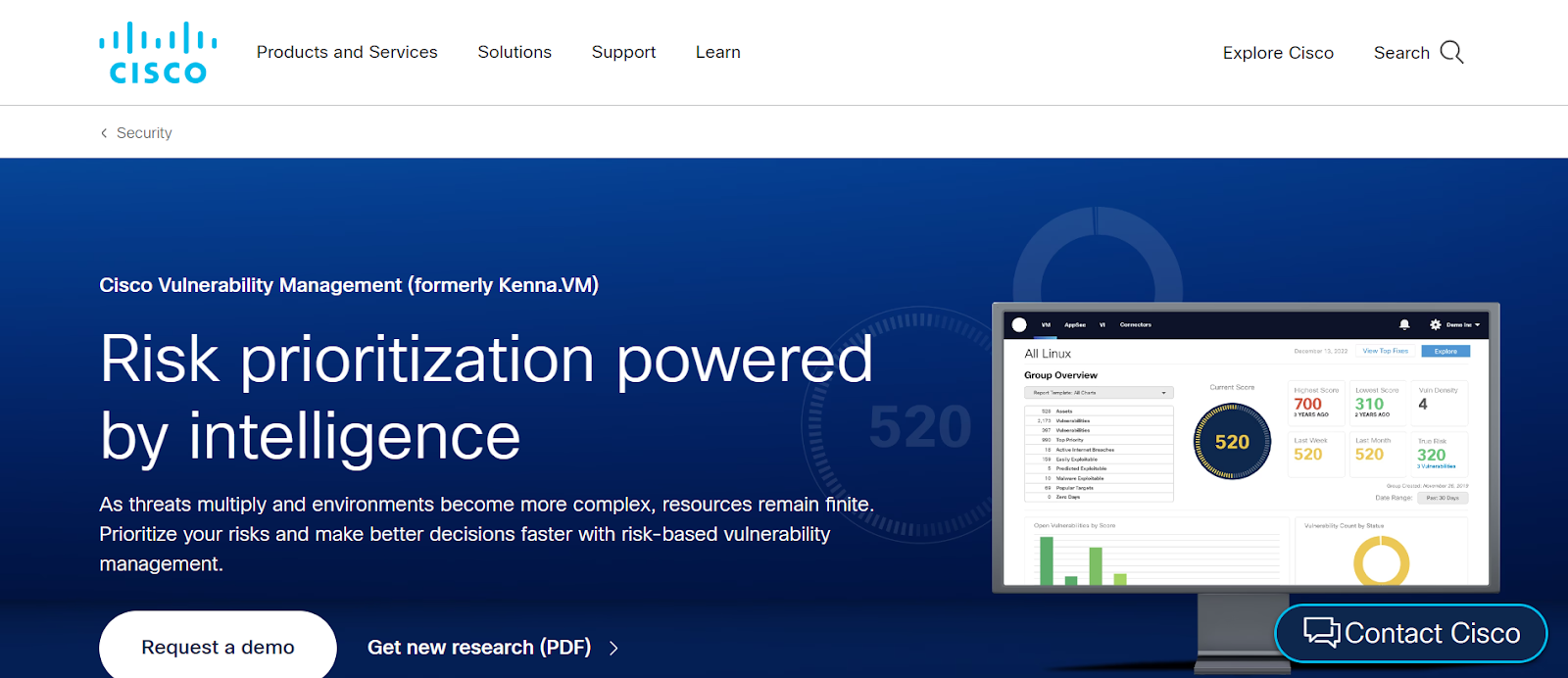This screenshot has width=1568, height=678.
Task: Click chevron arrow after Get new research
Action: point(613,648)
